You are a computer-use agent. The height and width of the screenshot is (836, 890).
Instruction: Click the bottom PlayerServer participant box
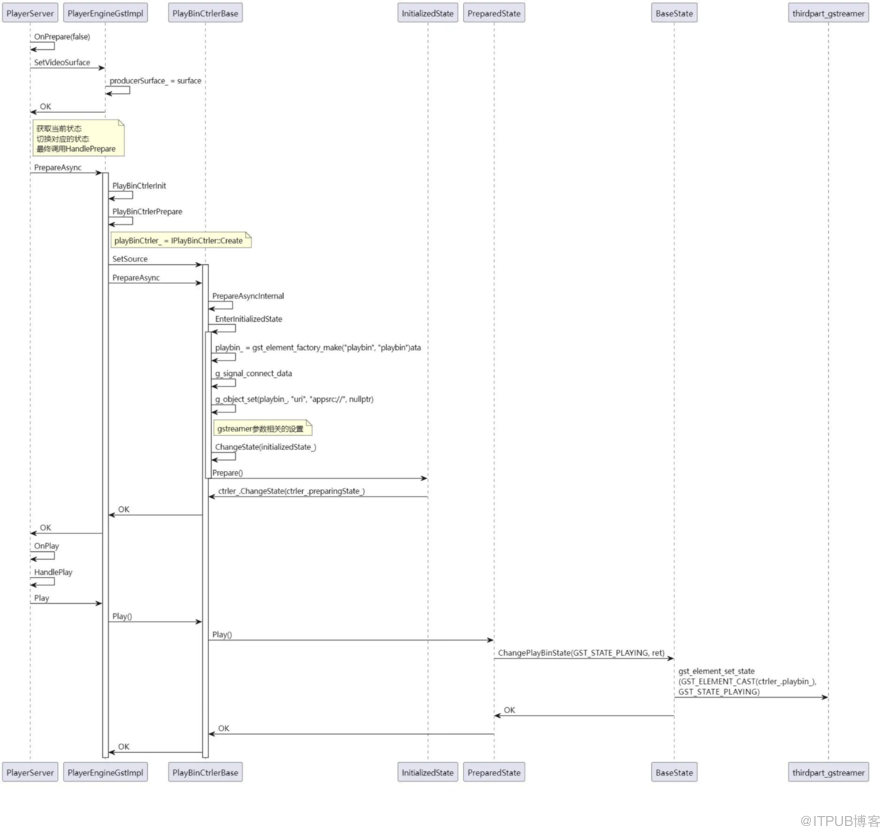[x=30, y=772]
